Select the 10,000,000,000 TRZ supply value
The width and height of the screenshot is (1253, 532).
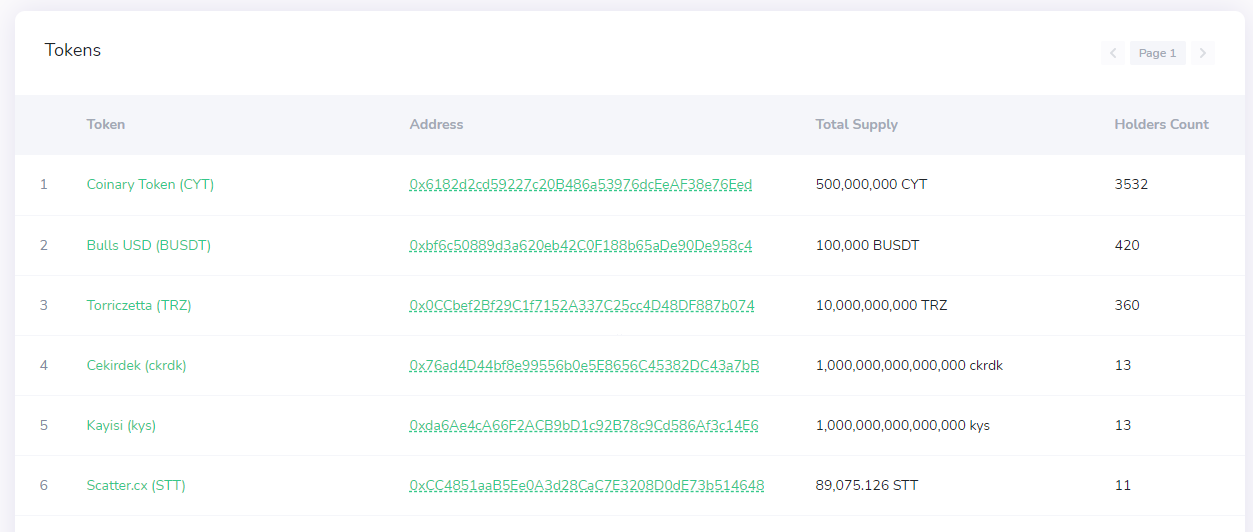[x=881, y=305]
